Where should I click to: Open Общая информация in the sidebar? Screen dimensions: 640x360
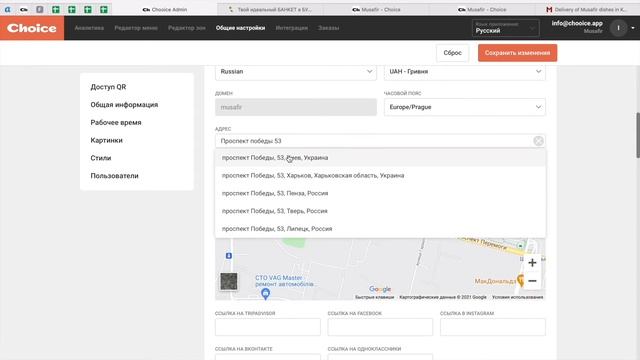pyautogui.click(x=124, y=104)
